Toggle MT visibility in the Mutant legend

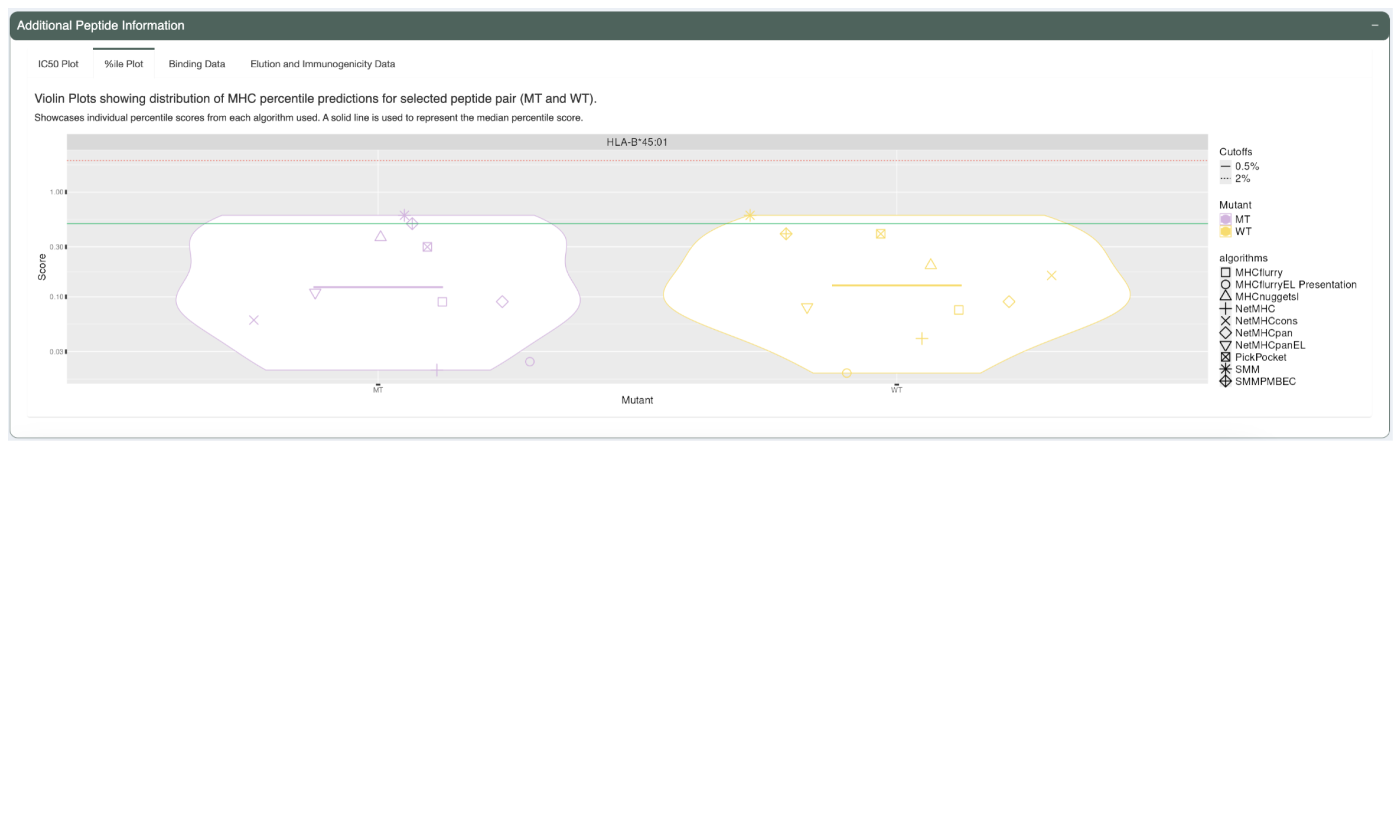1226,220
